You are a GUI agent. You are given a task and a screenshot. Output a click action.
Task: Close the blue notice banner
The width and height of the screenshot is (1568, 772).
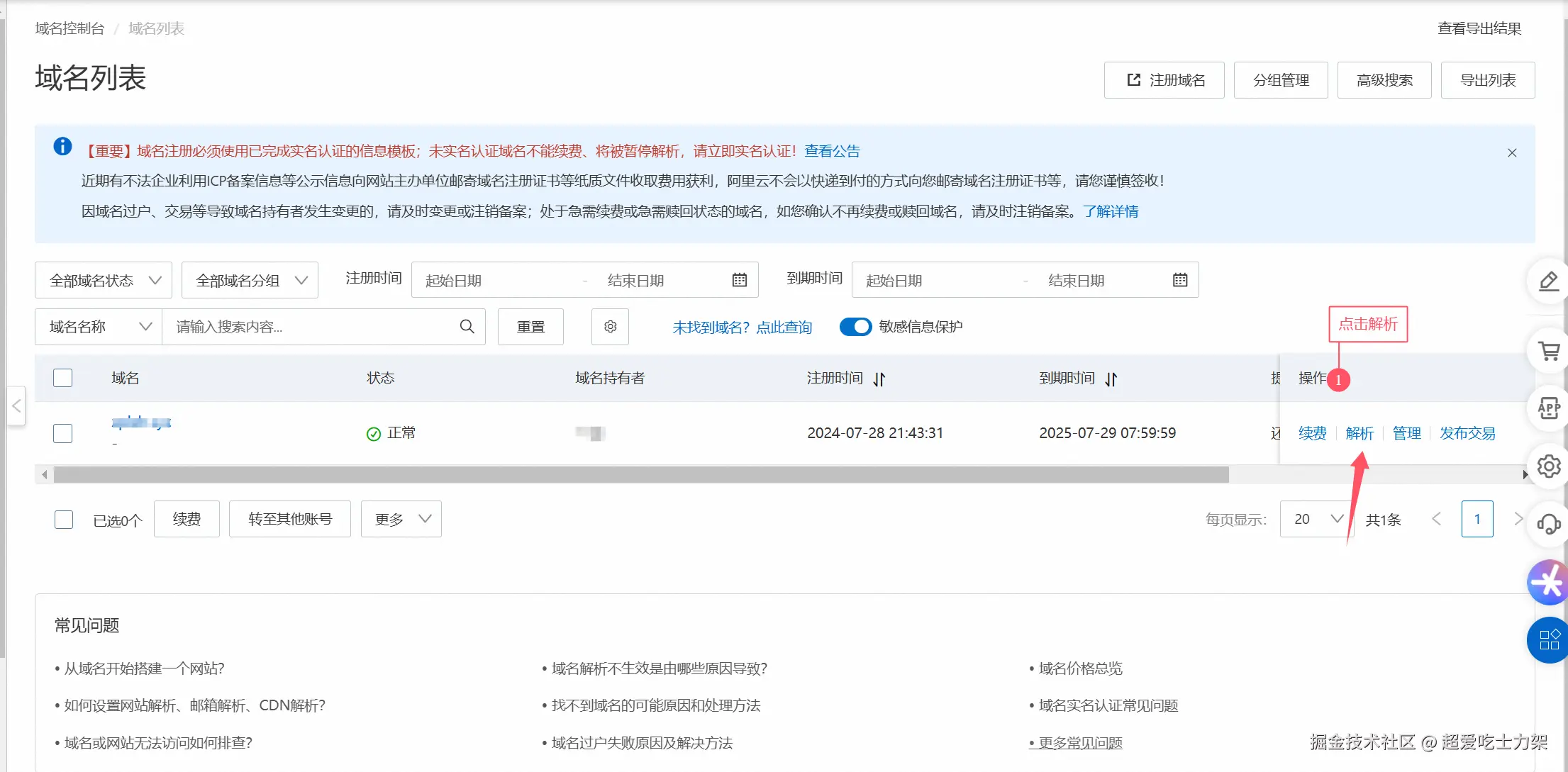1512,152
